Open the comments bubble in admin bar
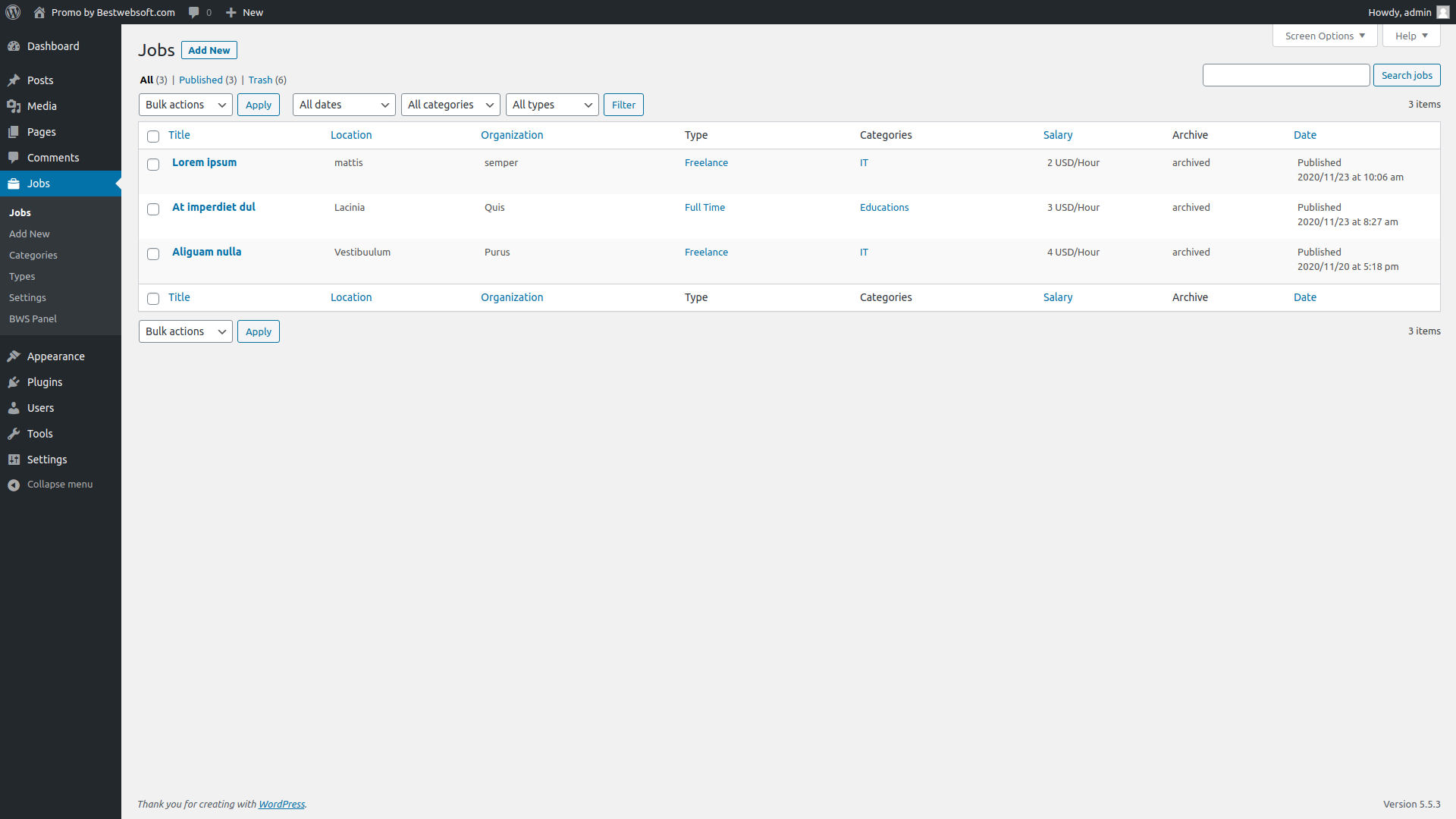The width and height of the screenshot is (1456, 819). 194,12
